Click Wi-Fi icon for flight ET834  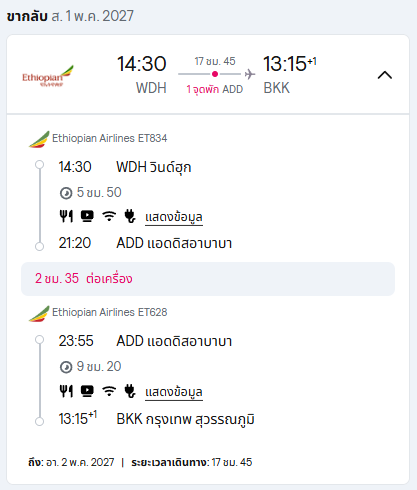coord(109,216)
